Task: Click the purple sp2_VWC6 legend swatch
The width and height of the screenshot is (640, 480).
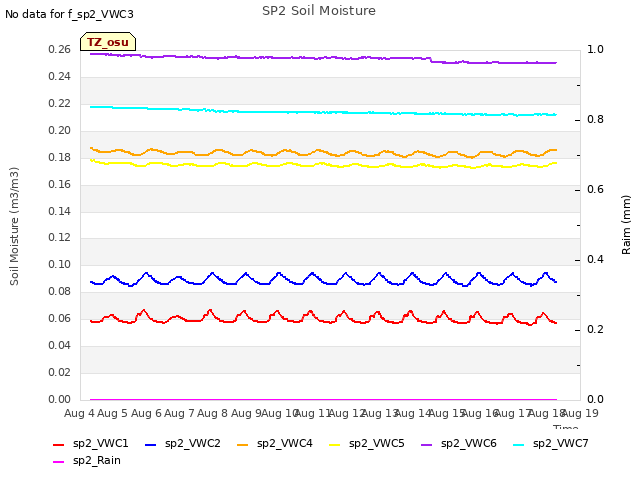Action: (427, 444)
